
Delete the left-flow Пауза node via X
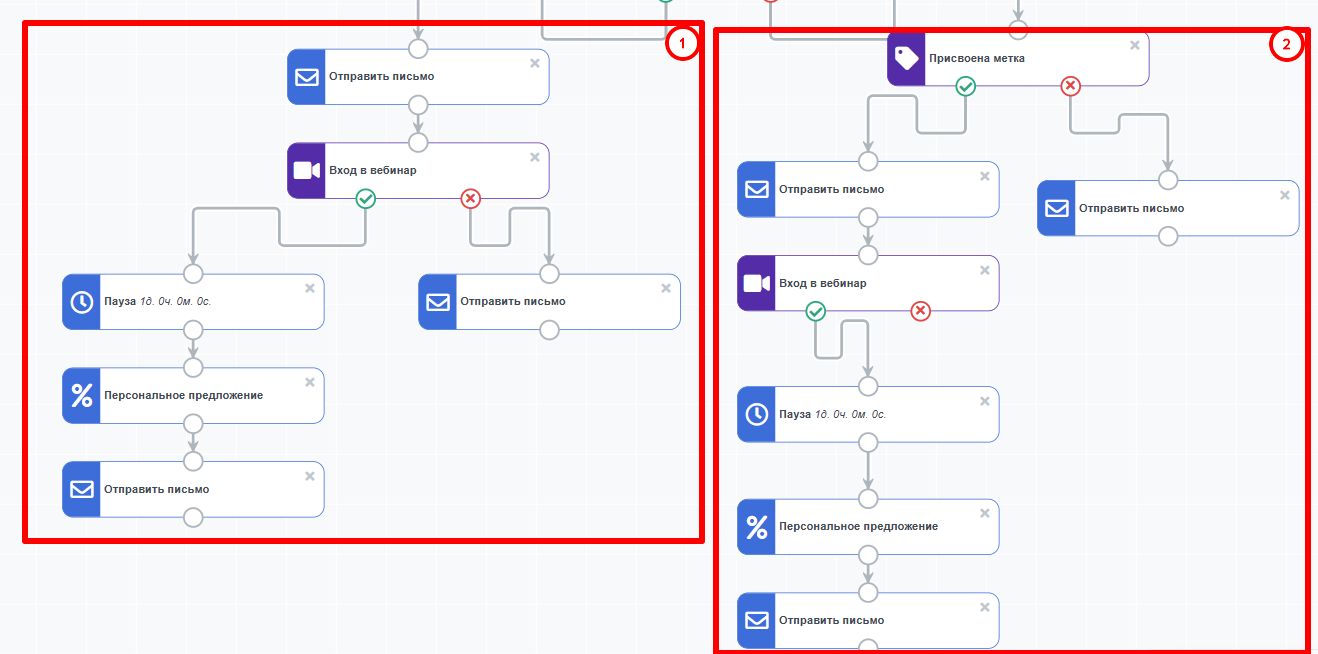click(x=310, y=288)
